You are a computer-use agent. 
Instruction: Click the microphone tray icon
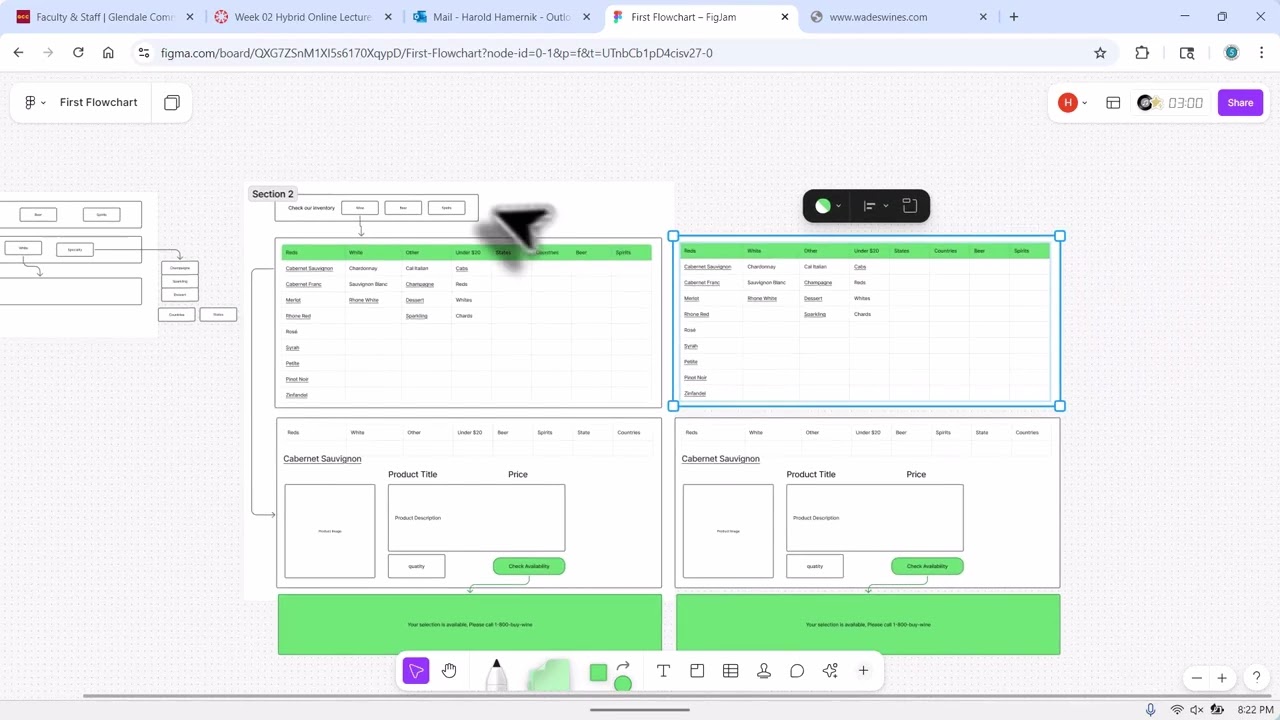click(1151, 710)
